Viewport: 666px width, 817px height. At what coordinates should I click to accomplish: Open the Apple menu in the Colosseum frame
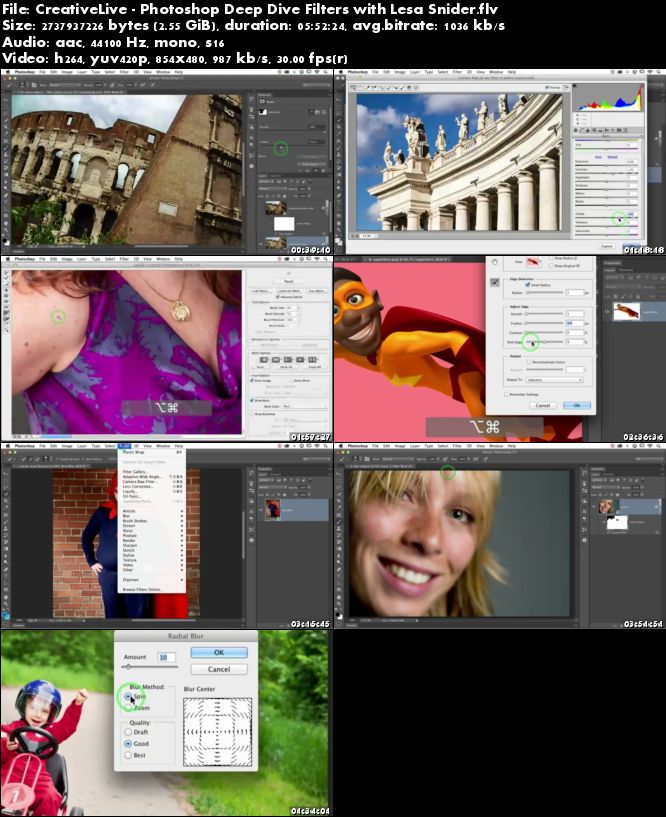click(6, 72)
